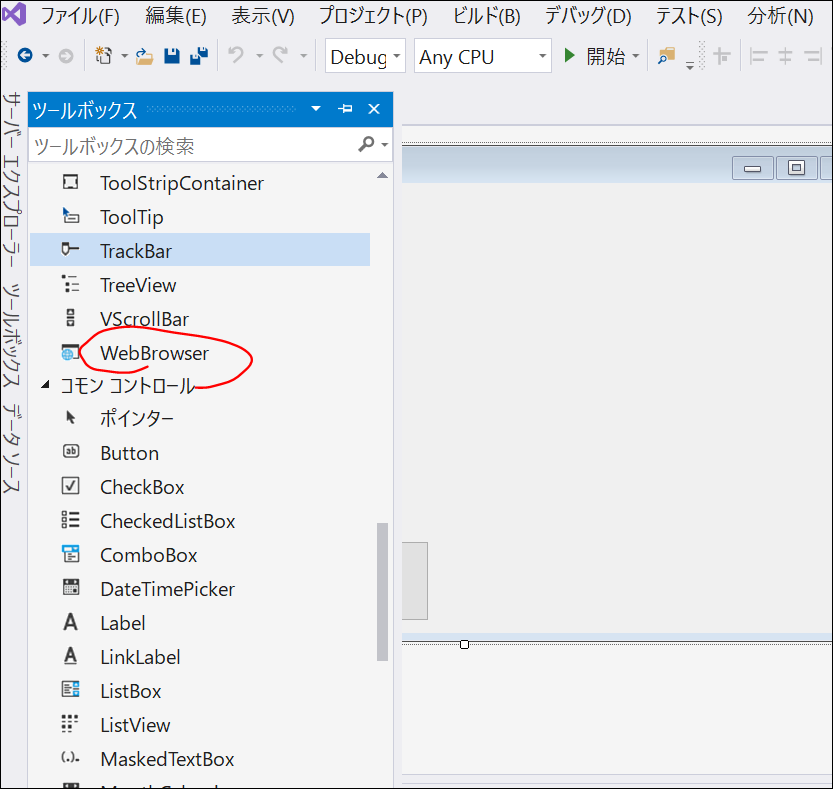
Task: Open the サーバー エクスプローラー side tab
Action: click(12, 180)
